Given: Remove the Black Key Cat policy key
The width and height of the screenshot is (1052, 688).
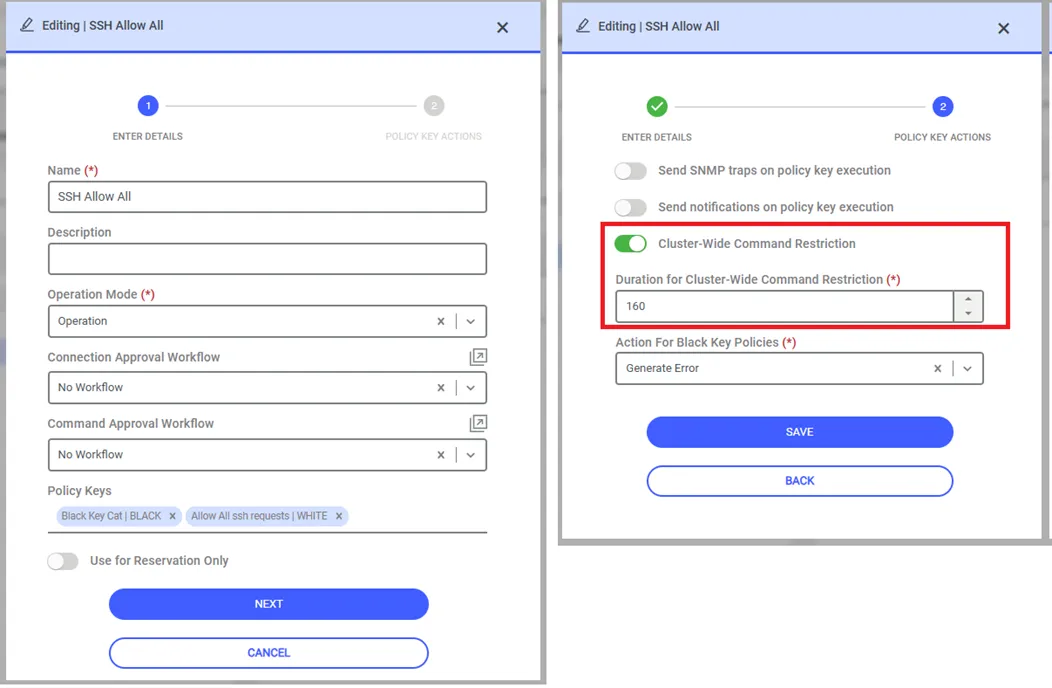Looking at the screenshot, I should coord(172,516).
